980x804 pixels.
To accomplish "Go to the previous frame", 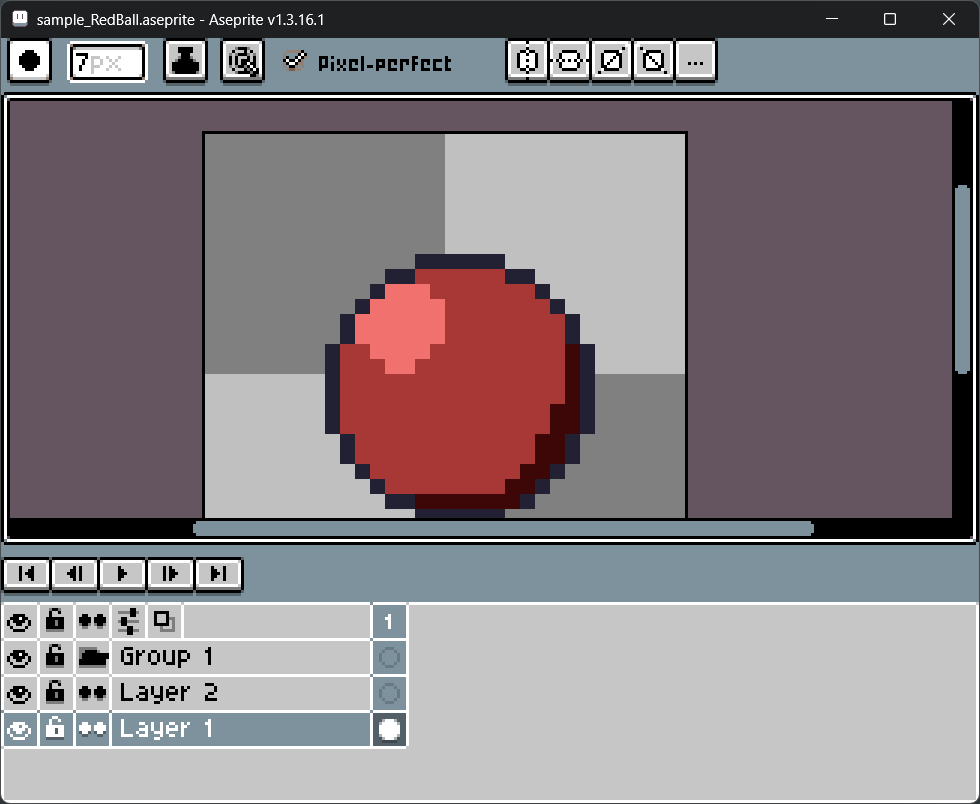I will click(74, 574).
